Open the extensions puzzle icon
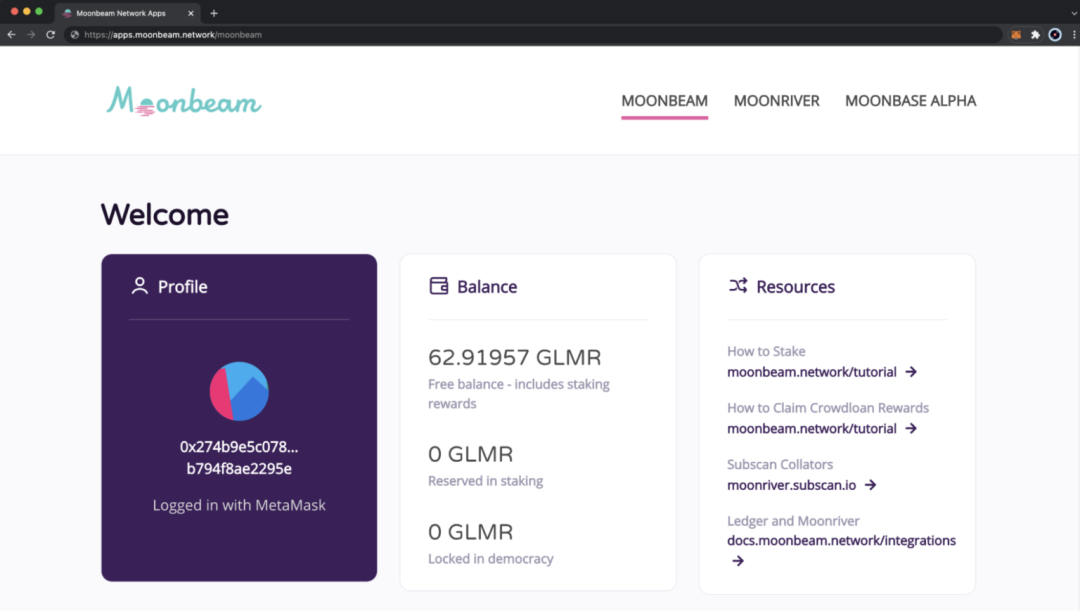The width and height of the screenshot is (1080, 611). pos(1035,34)
